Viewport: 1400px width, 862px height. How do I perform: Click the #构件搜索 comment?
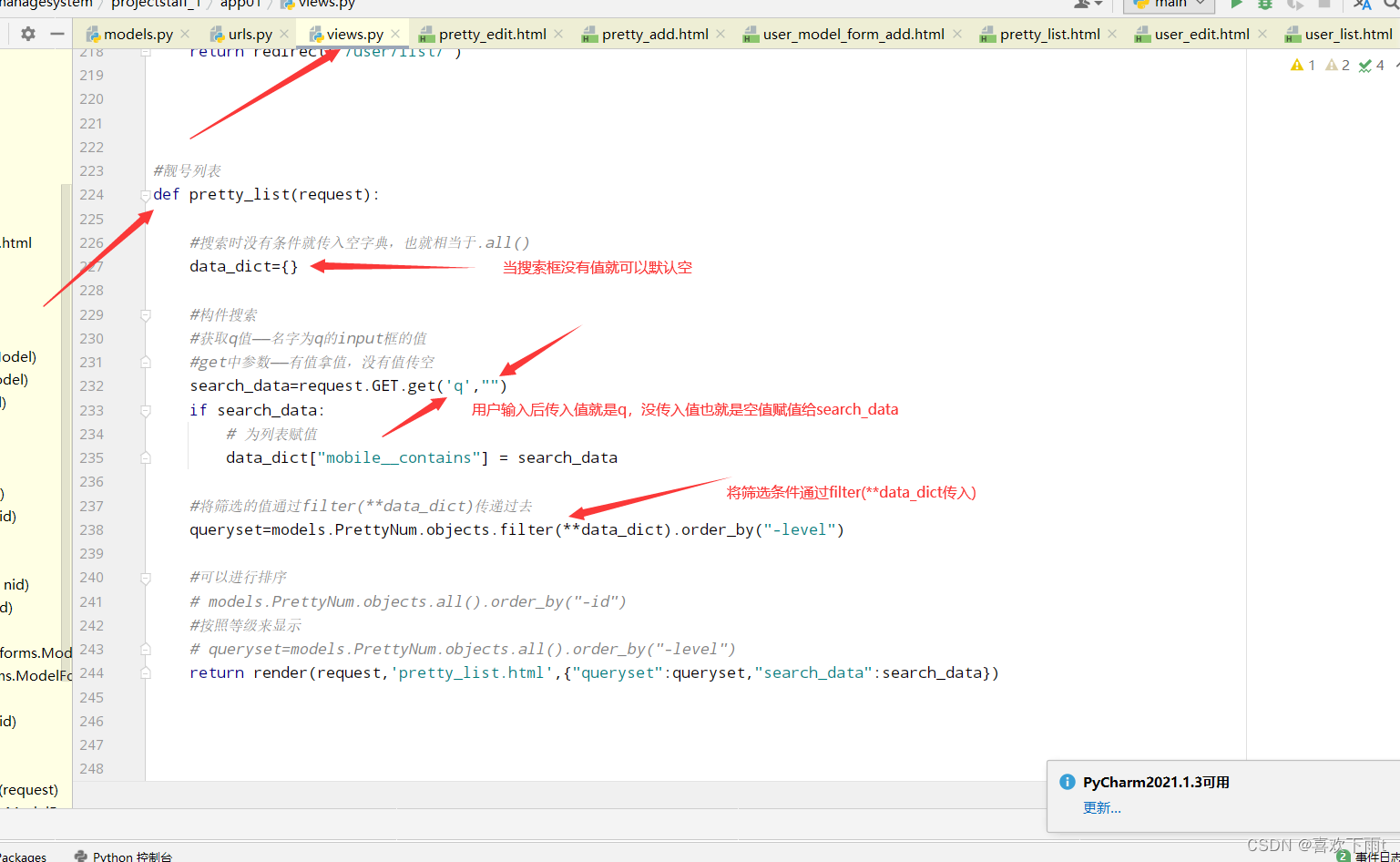(x=223, y=314)
